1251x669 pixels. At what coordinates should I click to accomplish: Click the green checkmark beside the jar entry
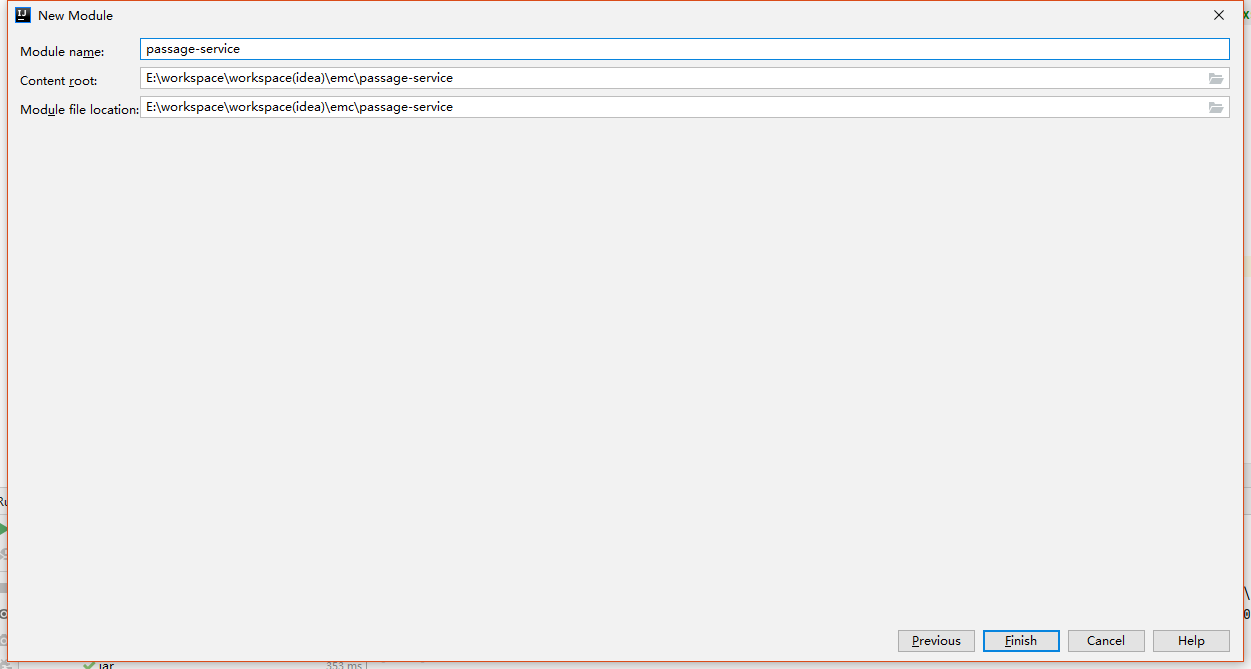coord(89,665)
